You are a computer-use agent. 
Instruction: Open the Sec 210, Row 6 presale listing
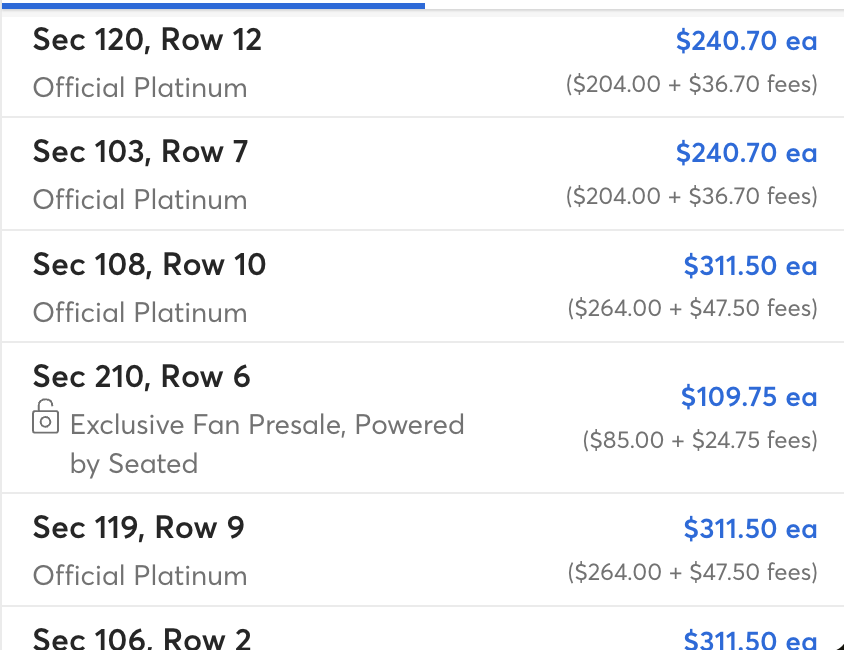pyautogui.click(x=423, y=418)
